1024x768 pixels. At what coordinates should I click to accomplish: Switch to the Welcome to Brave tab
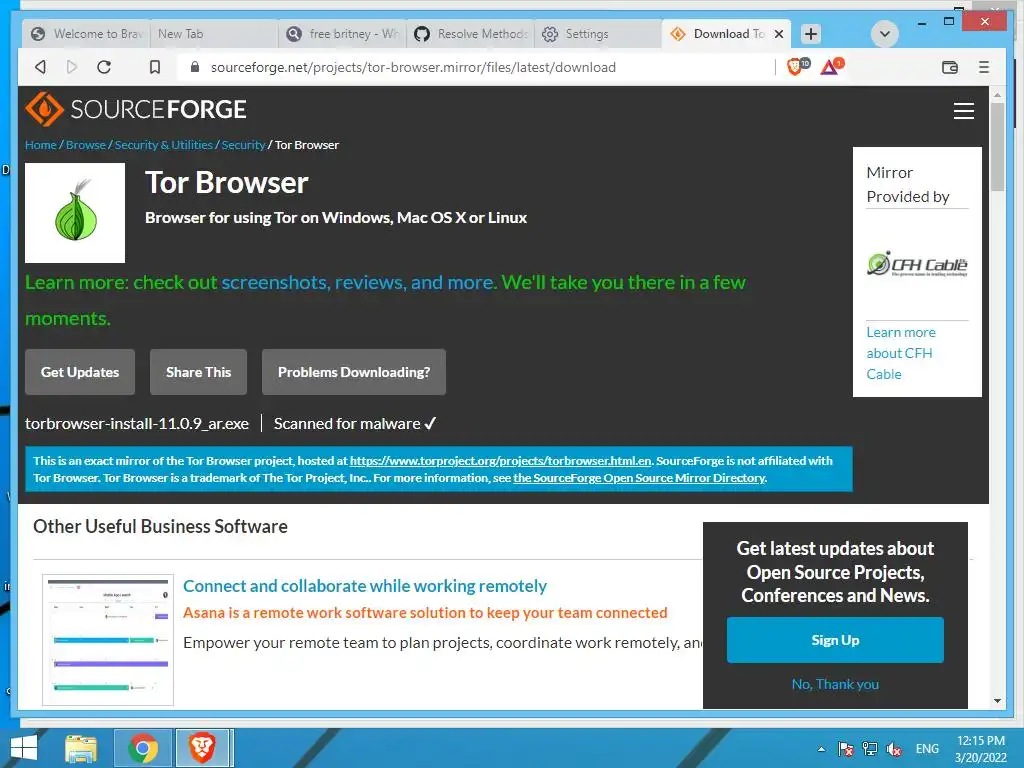(x=86, y=34)
